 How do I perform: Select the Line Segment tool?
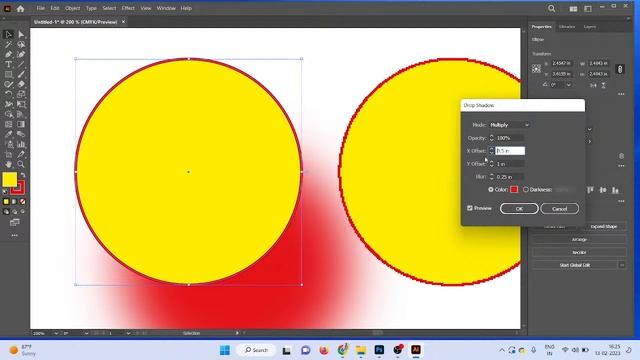pyautogui.click(x=21, y=64)
